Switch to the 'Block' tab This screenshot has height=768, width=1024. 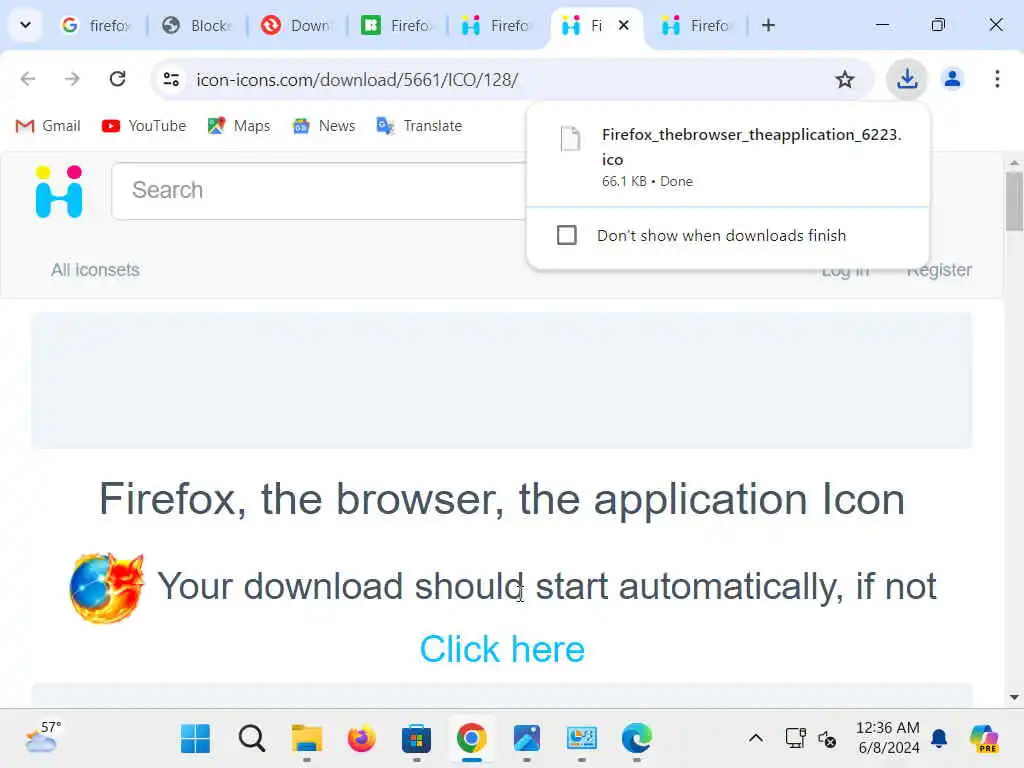pos(196,25)
